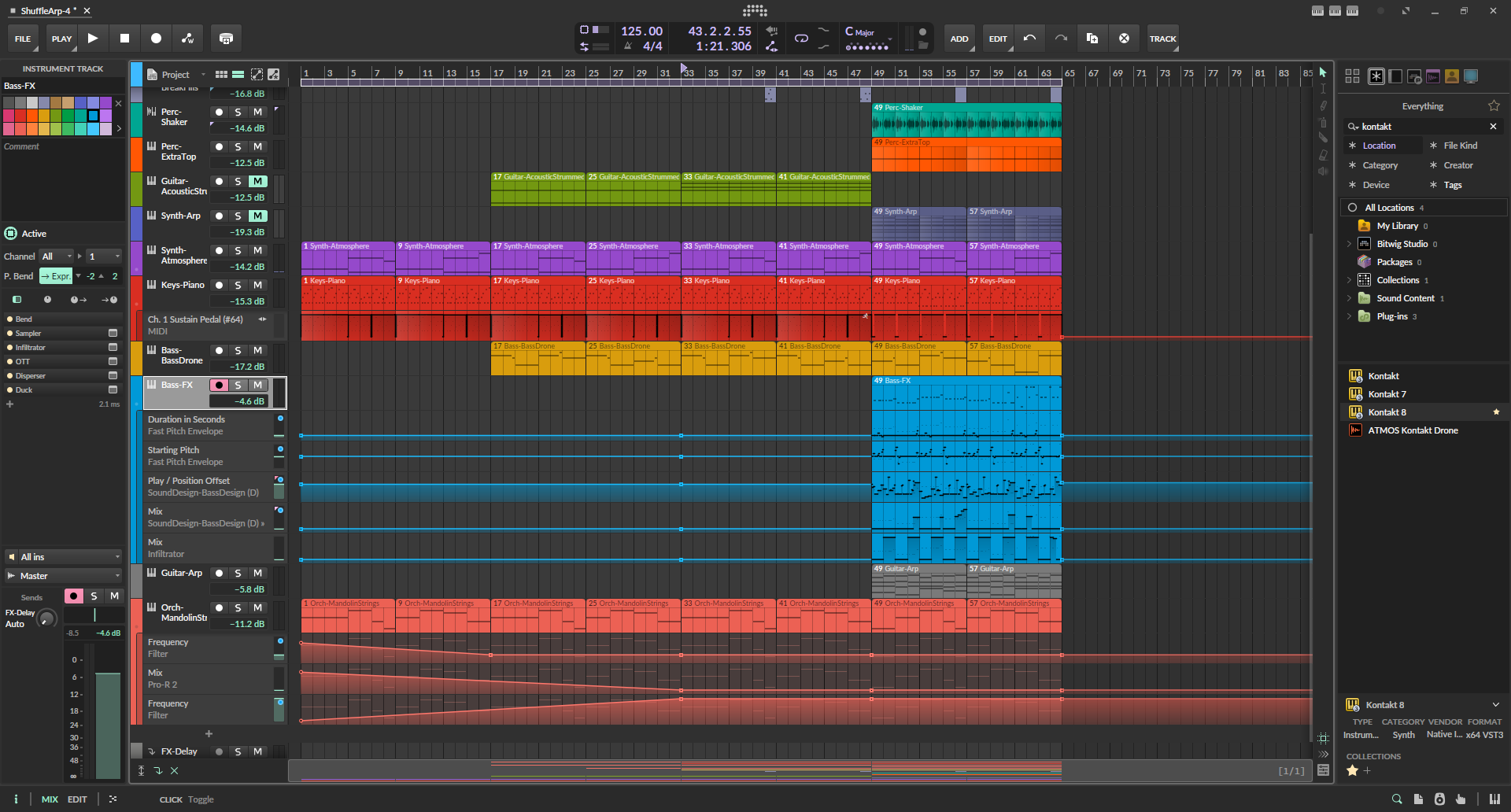Image resolution: width=1511 pixels, height=812 pixels.
Task: Toggle the arranger loop icon
Action: click(x=801, y=38)
